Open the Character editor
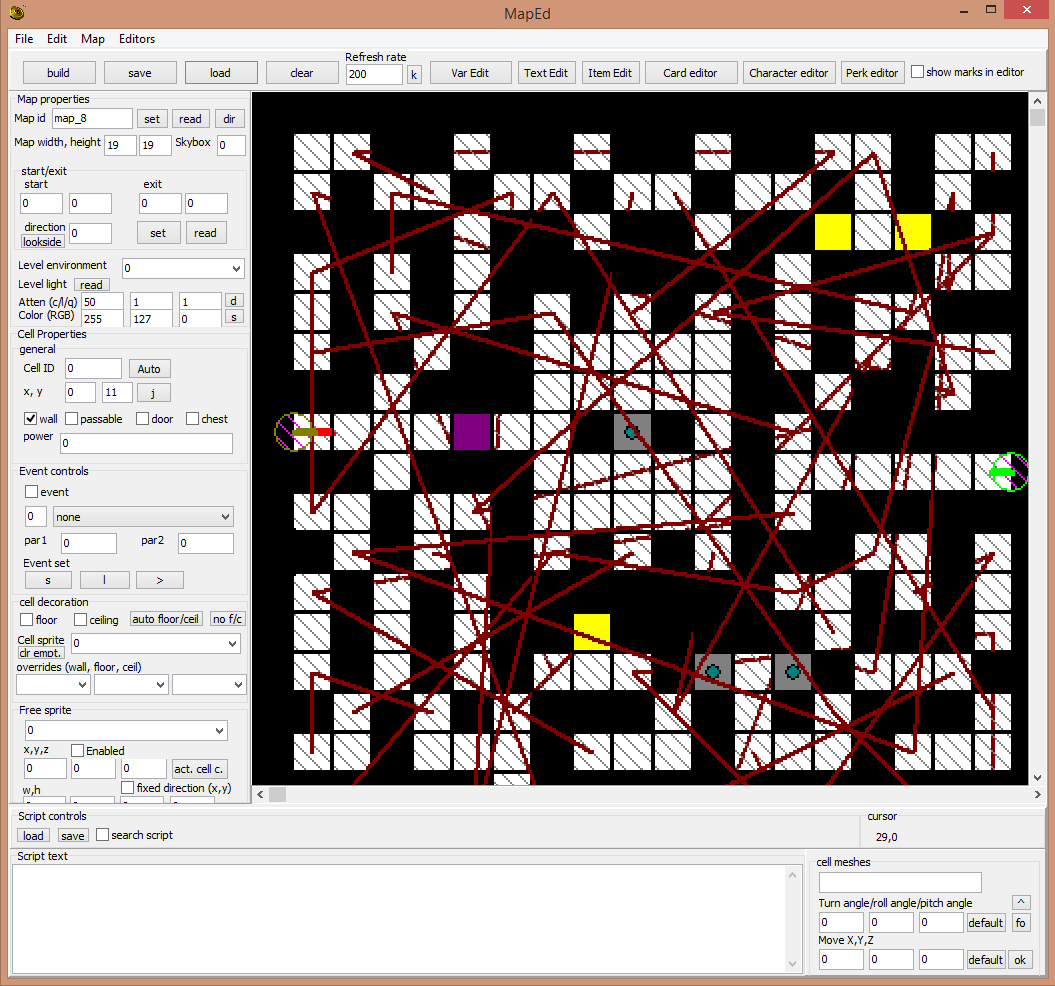The width and height of the screenshot is (1055, 986). click(789, 73)
